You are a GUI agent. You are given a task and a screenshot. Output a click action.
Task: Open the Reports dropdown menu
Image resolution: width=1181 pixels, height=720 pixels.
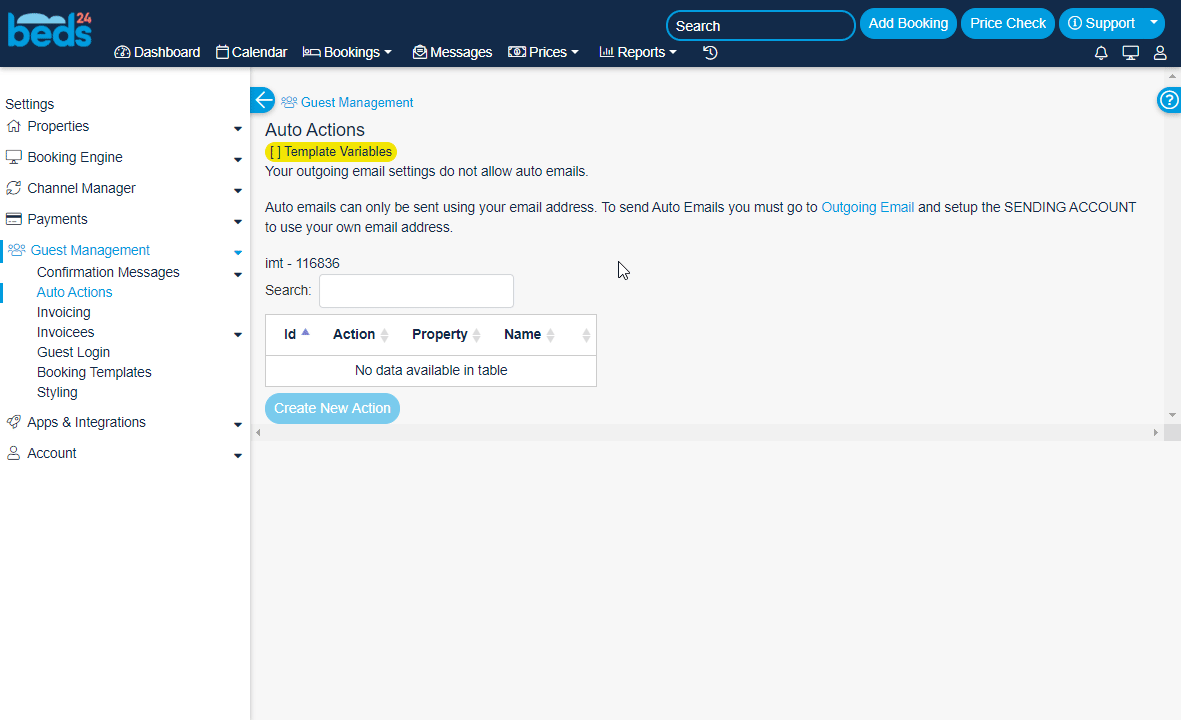click(638, 52)
